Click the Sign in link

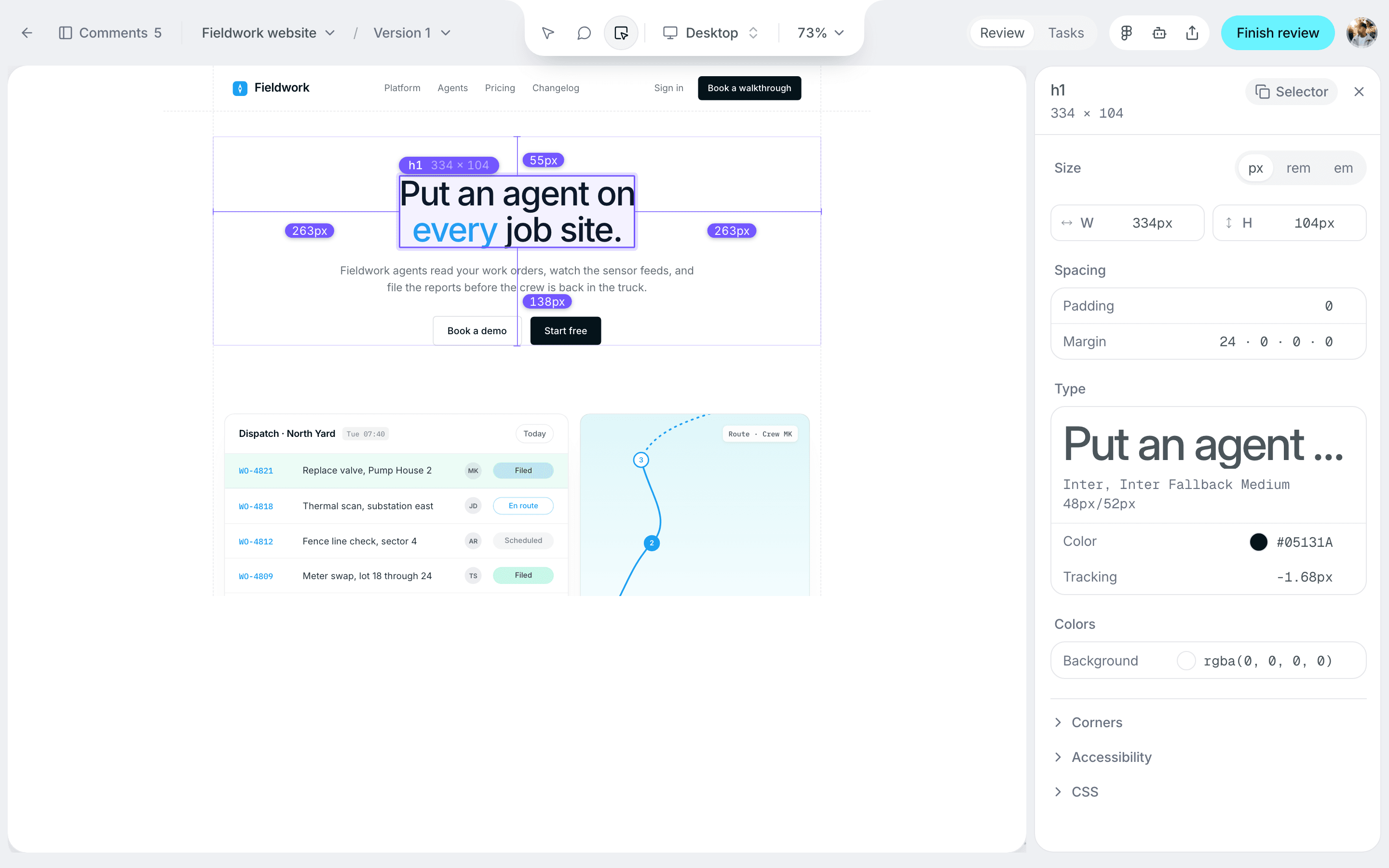pos(668,88)
